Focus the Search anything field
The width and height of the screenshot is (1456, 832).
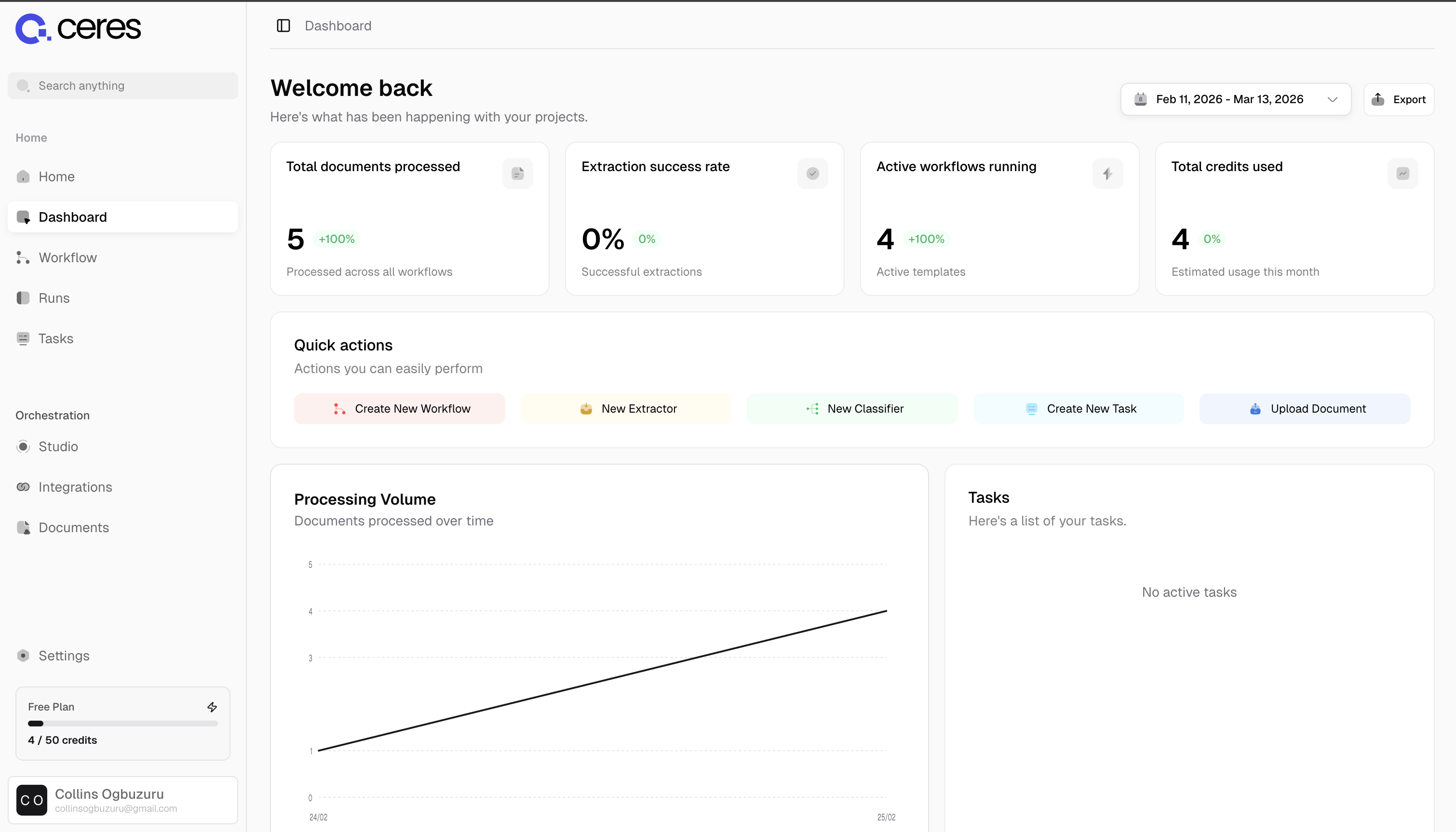pos(123,86)
